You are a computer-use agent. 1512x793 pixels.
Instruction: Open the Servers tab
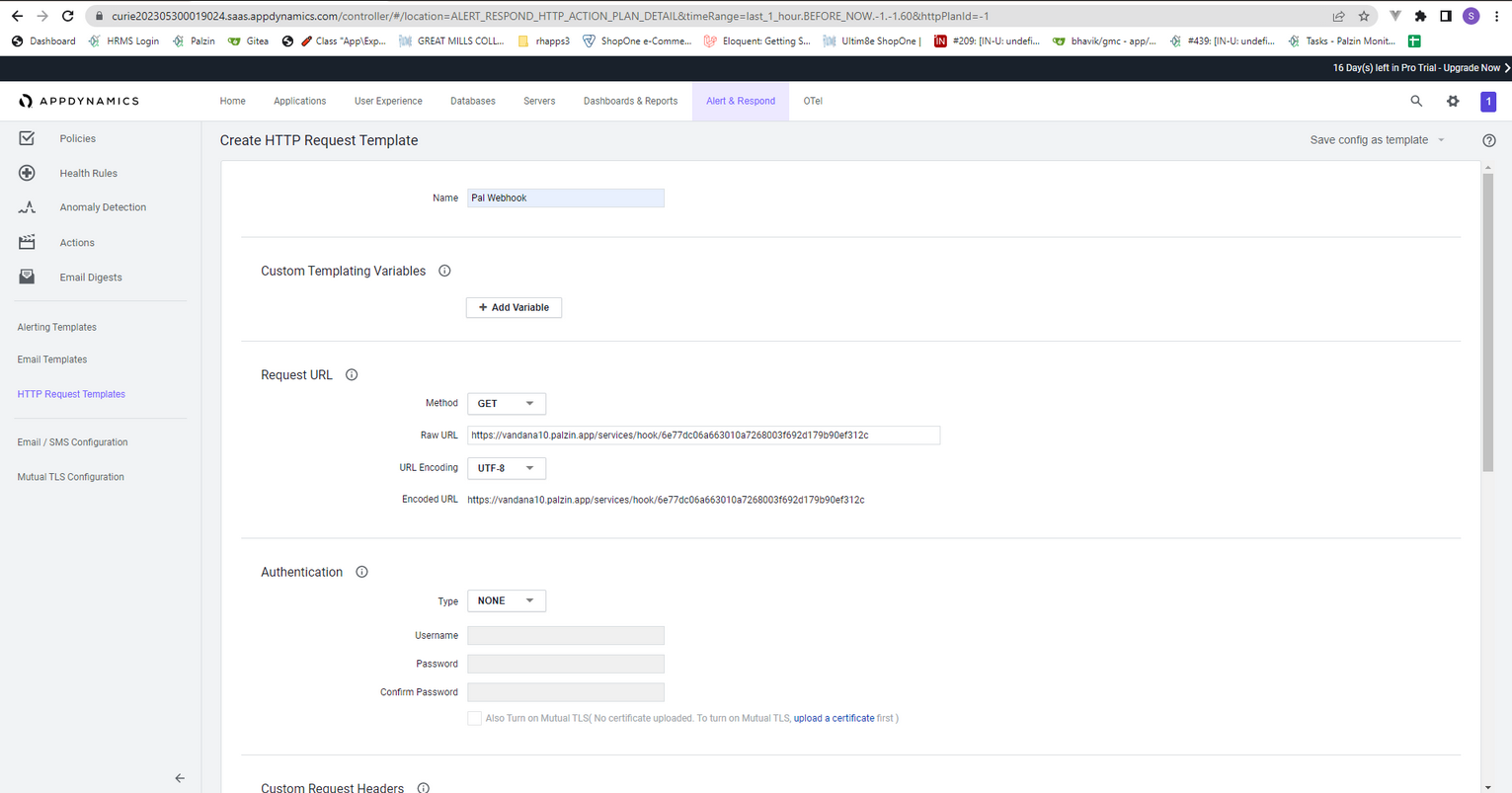point(539,101)
